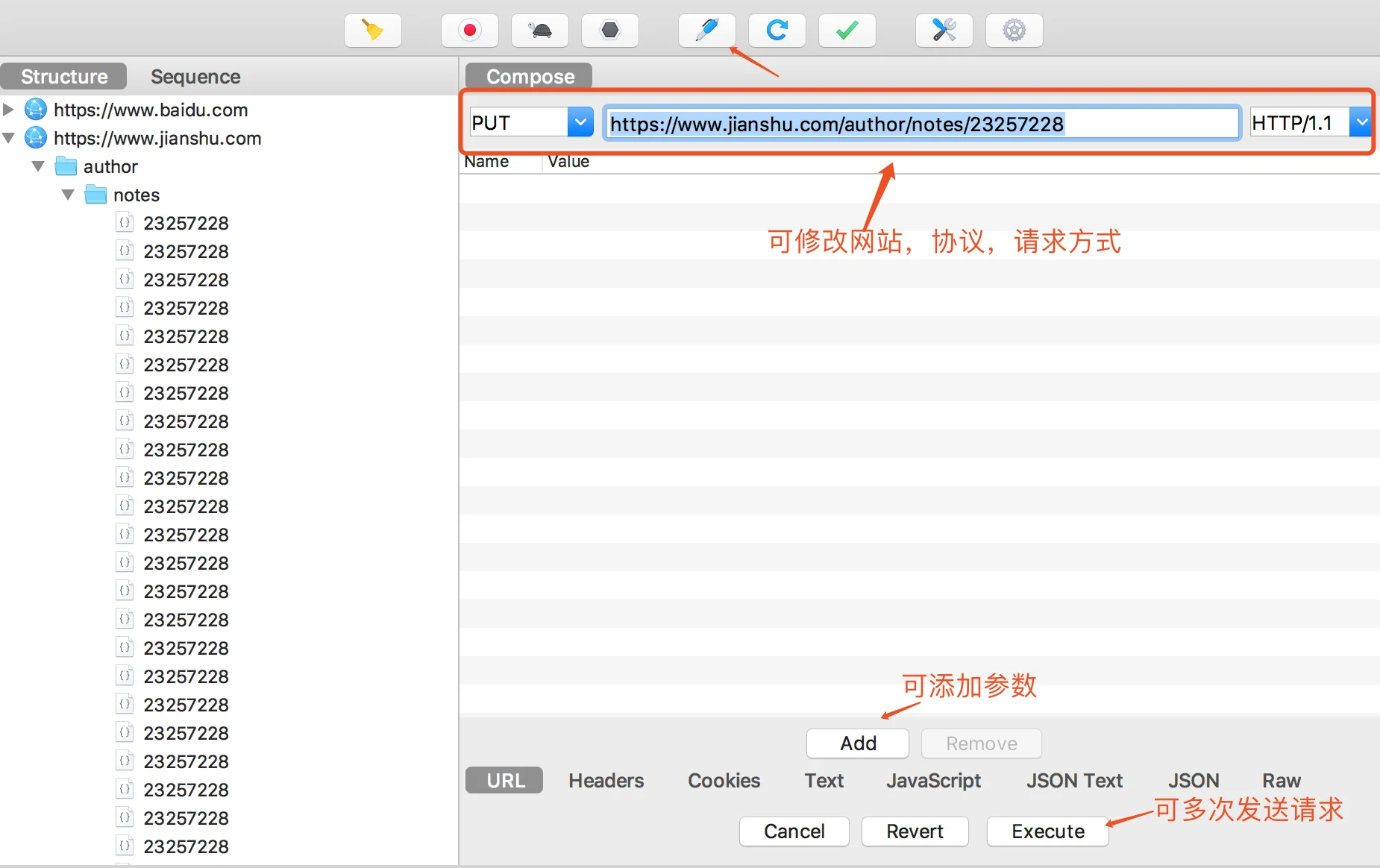Click the baidu.com globe icon

point(36,110)
